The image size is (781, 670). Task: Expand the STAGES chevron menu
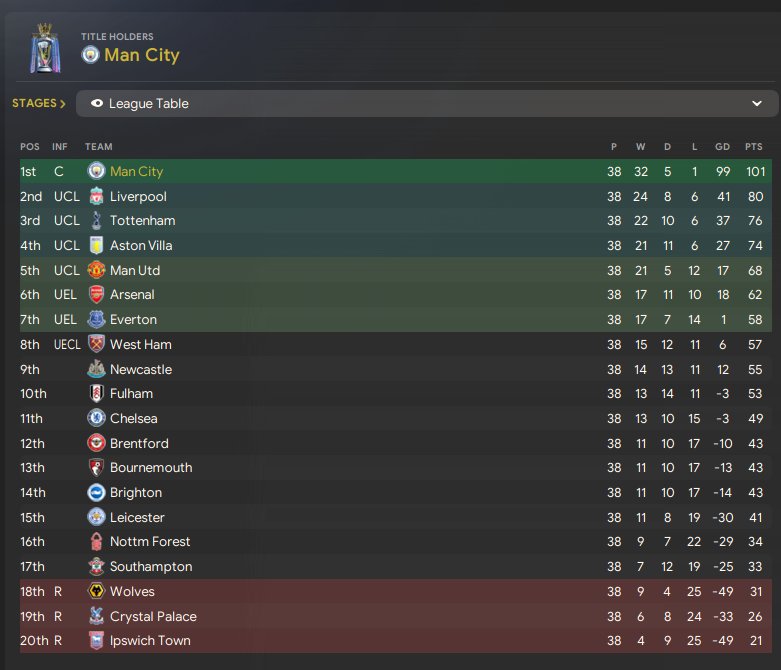click(x=39, y=103)
